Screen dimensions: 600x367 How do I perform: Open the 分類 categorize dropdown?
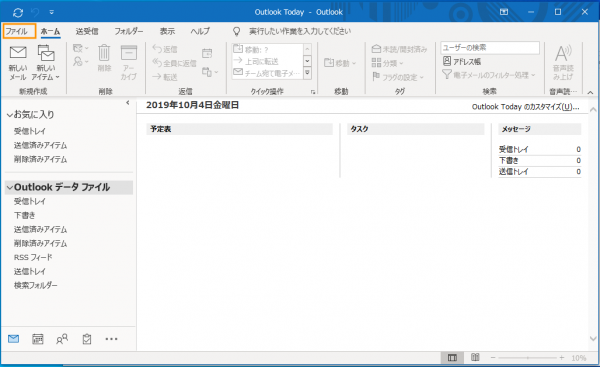click(x=387, y=63)
